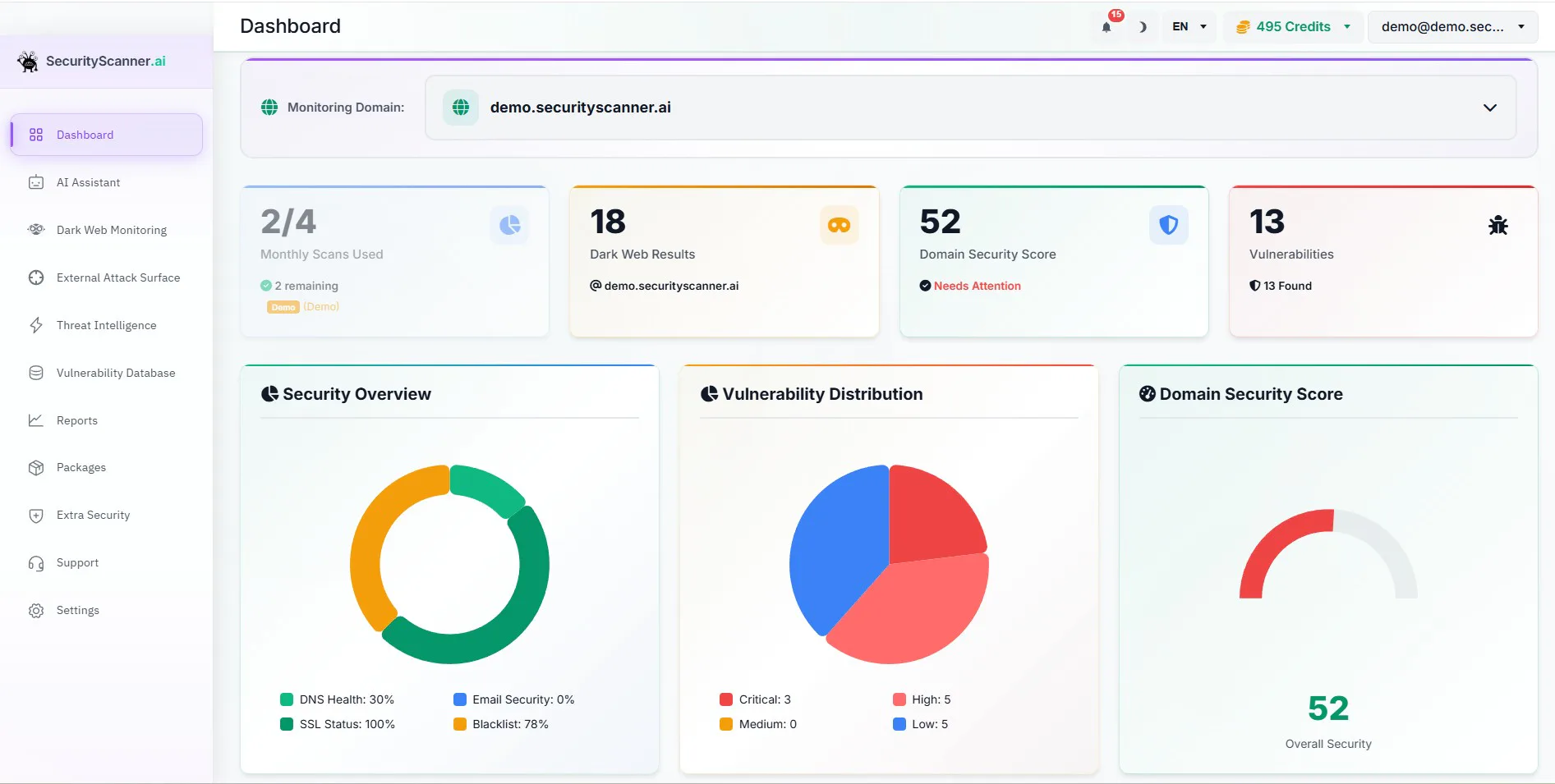The width and height of the screenshot is (1555, 784).
Task: Navigate to External Attack Surface
Action: pos(107,277)
